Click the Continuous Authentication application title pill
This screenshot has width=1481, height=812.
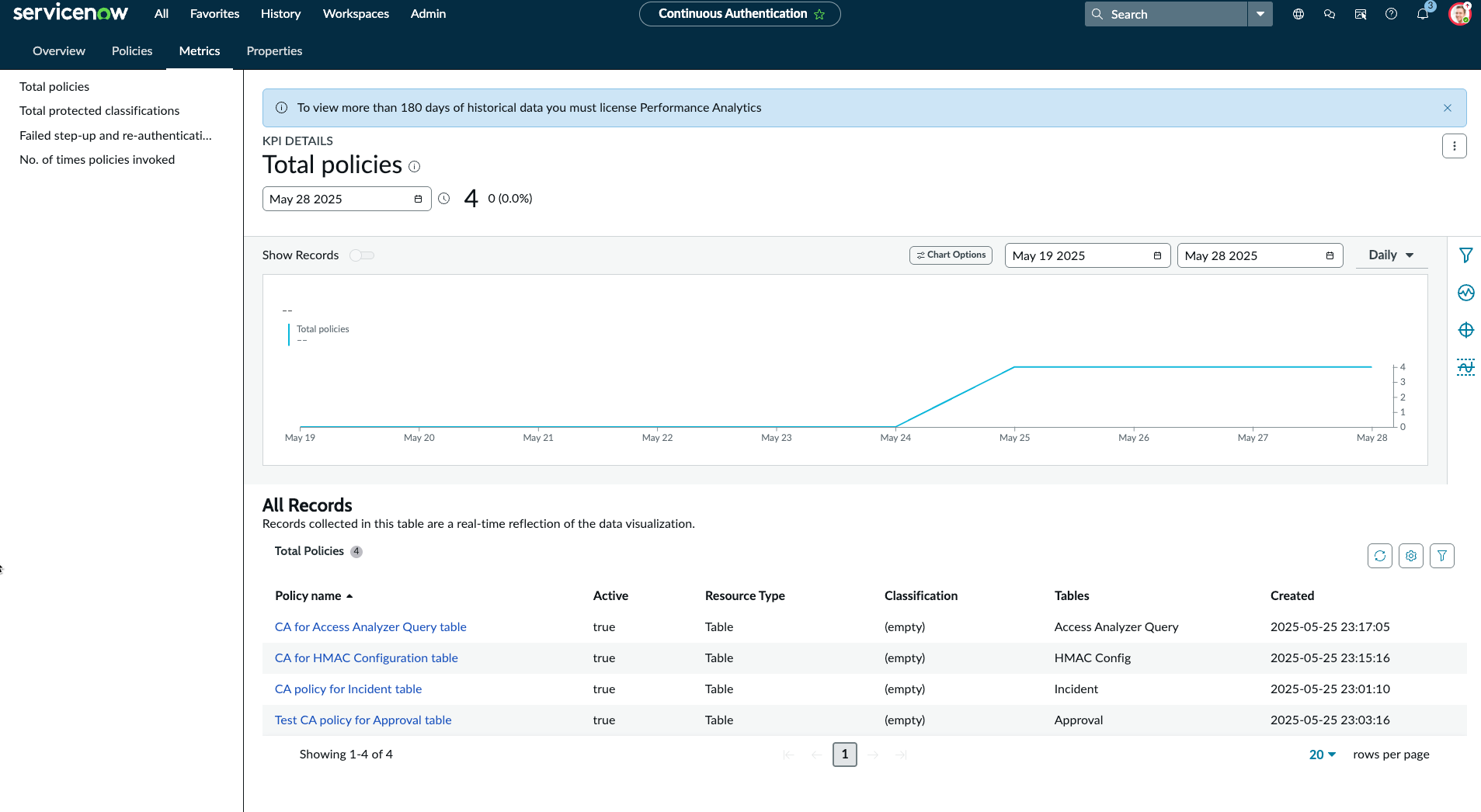[739, 14]
